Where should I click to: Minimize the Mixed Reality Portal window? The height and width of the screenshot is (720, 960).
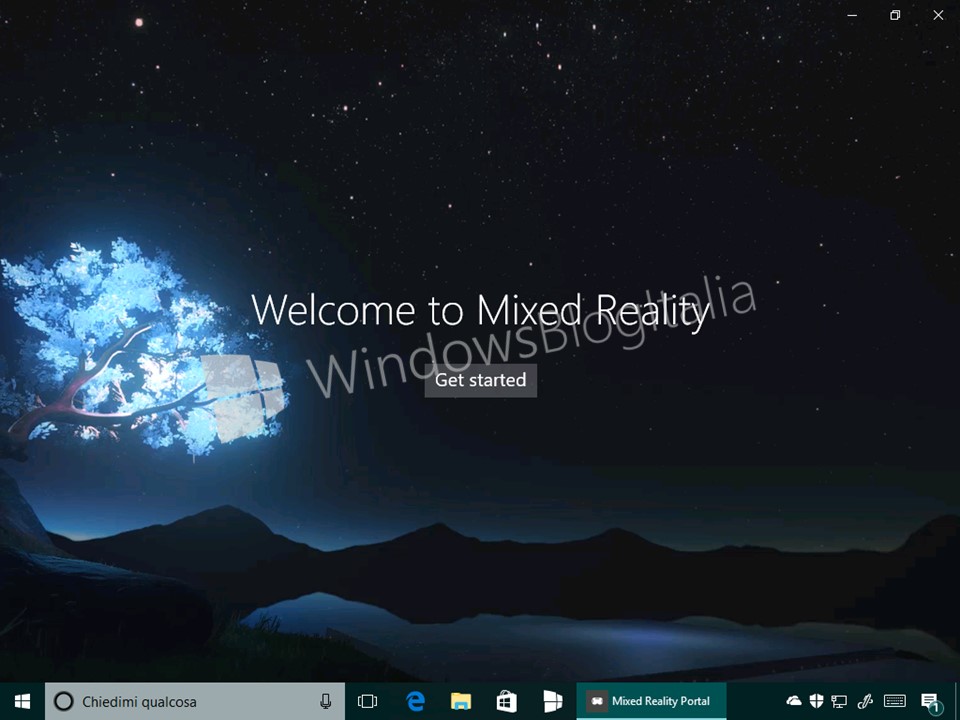coord(852,15)
